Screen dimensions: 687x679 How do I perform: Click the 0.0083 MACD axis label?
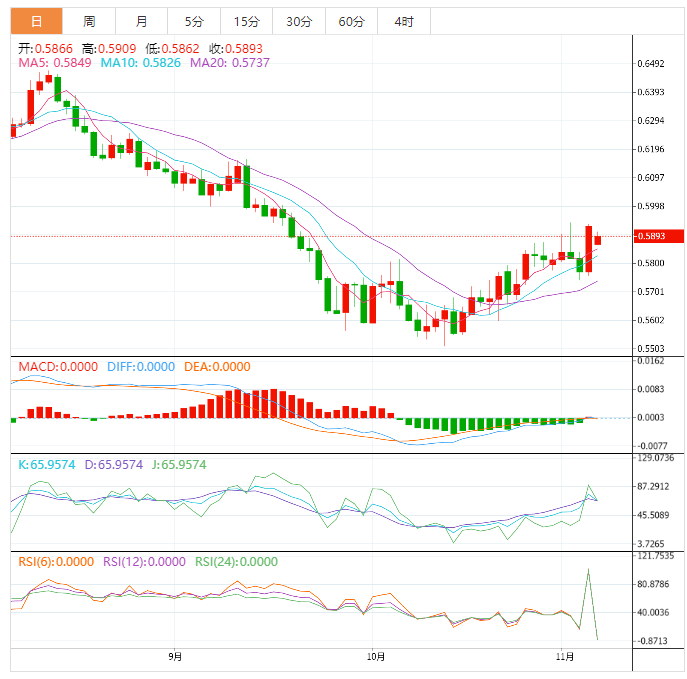pos(651,389)
